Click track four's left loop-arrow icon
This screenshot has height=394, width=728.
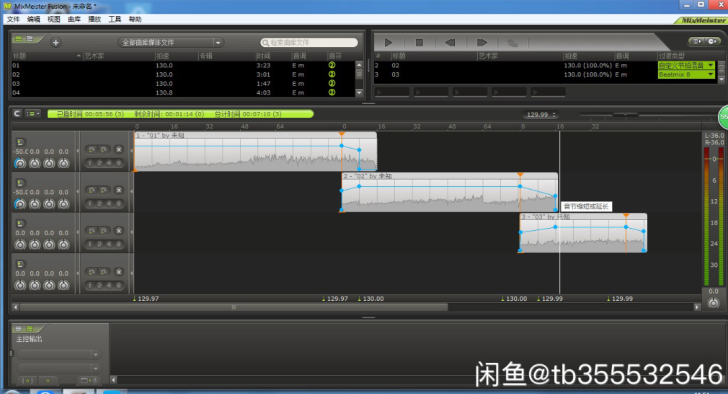click(92, 271)
